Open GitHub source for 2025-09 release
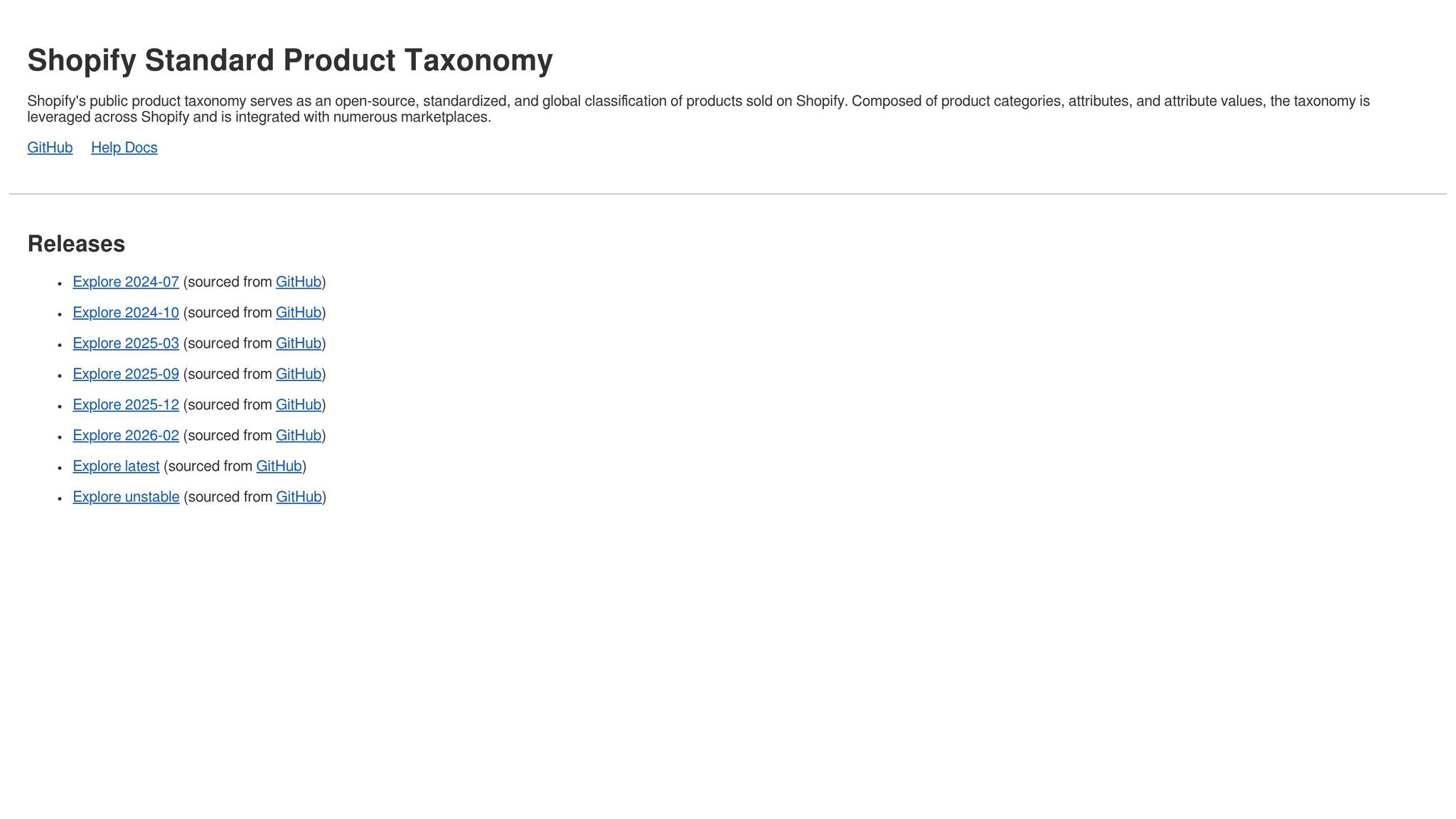Viewport: 1456px width, 819px height. pyautogui.click(x=298, y=373)
